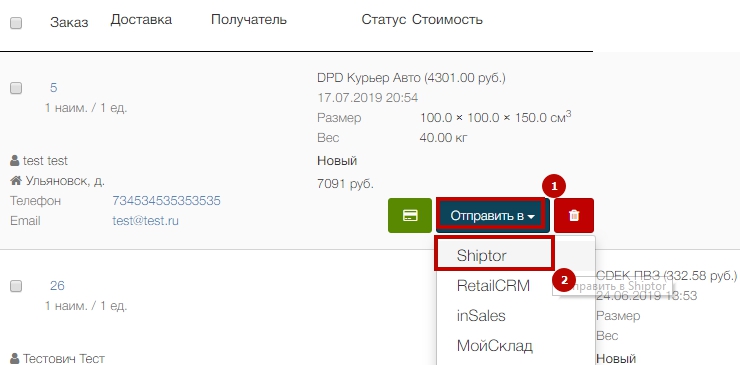Click the Стоимость column header
The width and height of the screenshot is (740, 365).
tap(447, 20)
